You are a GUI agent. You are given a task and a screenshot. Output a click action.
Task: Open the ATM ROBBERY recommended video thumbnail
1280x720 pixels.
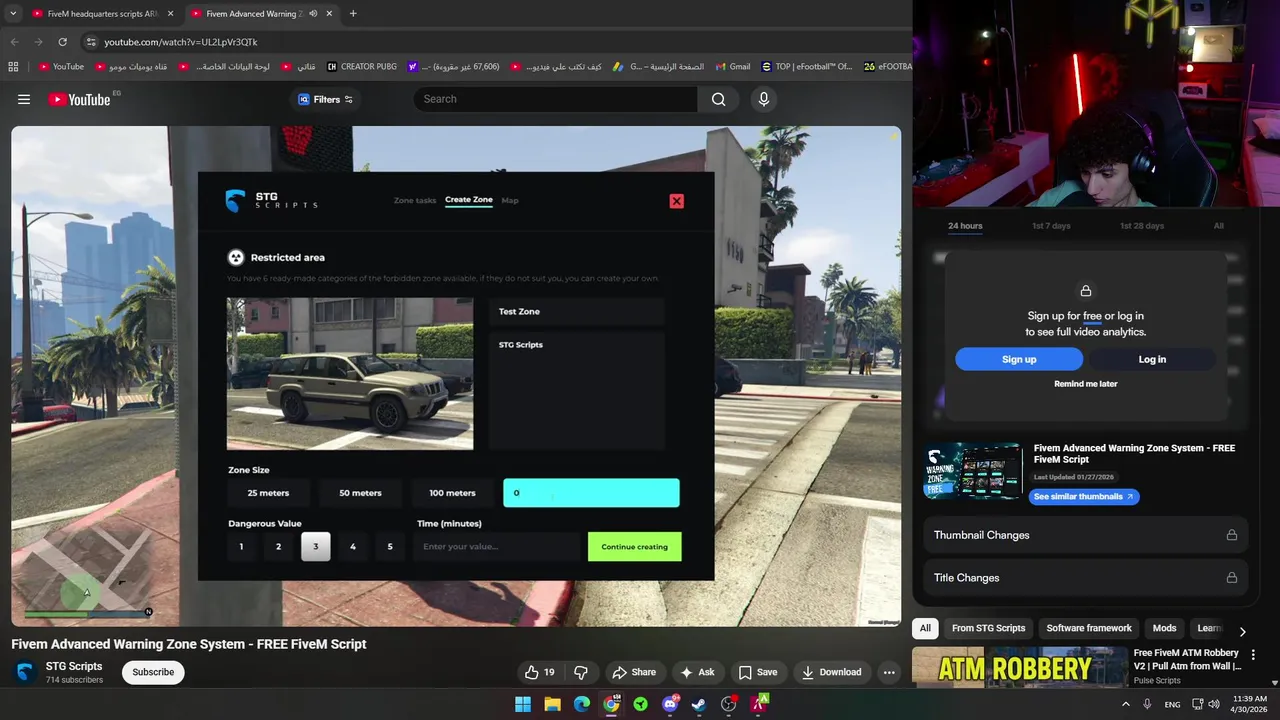click(x=1019, y=667)
